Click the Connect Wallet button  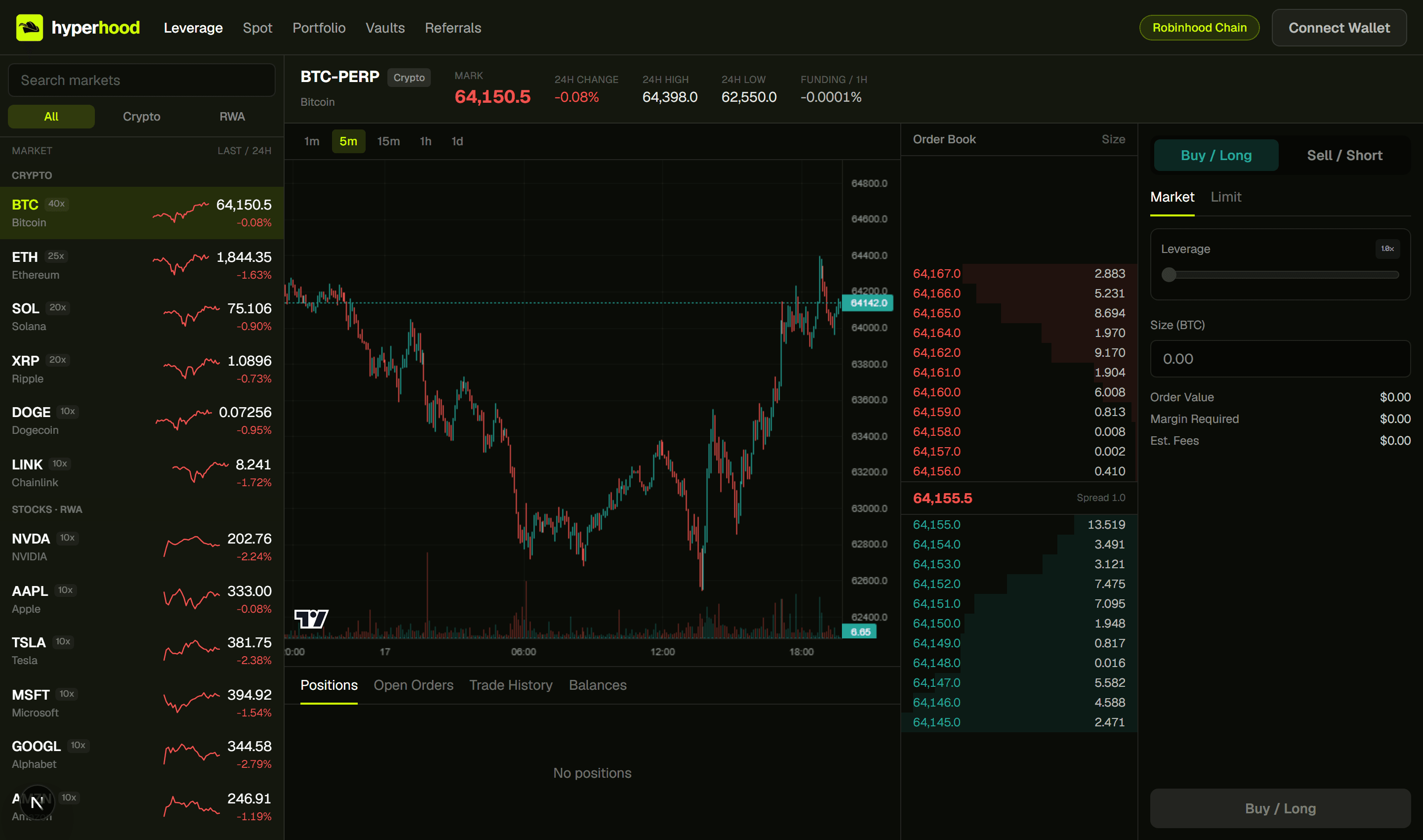[1339, 28]
